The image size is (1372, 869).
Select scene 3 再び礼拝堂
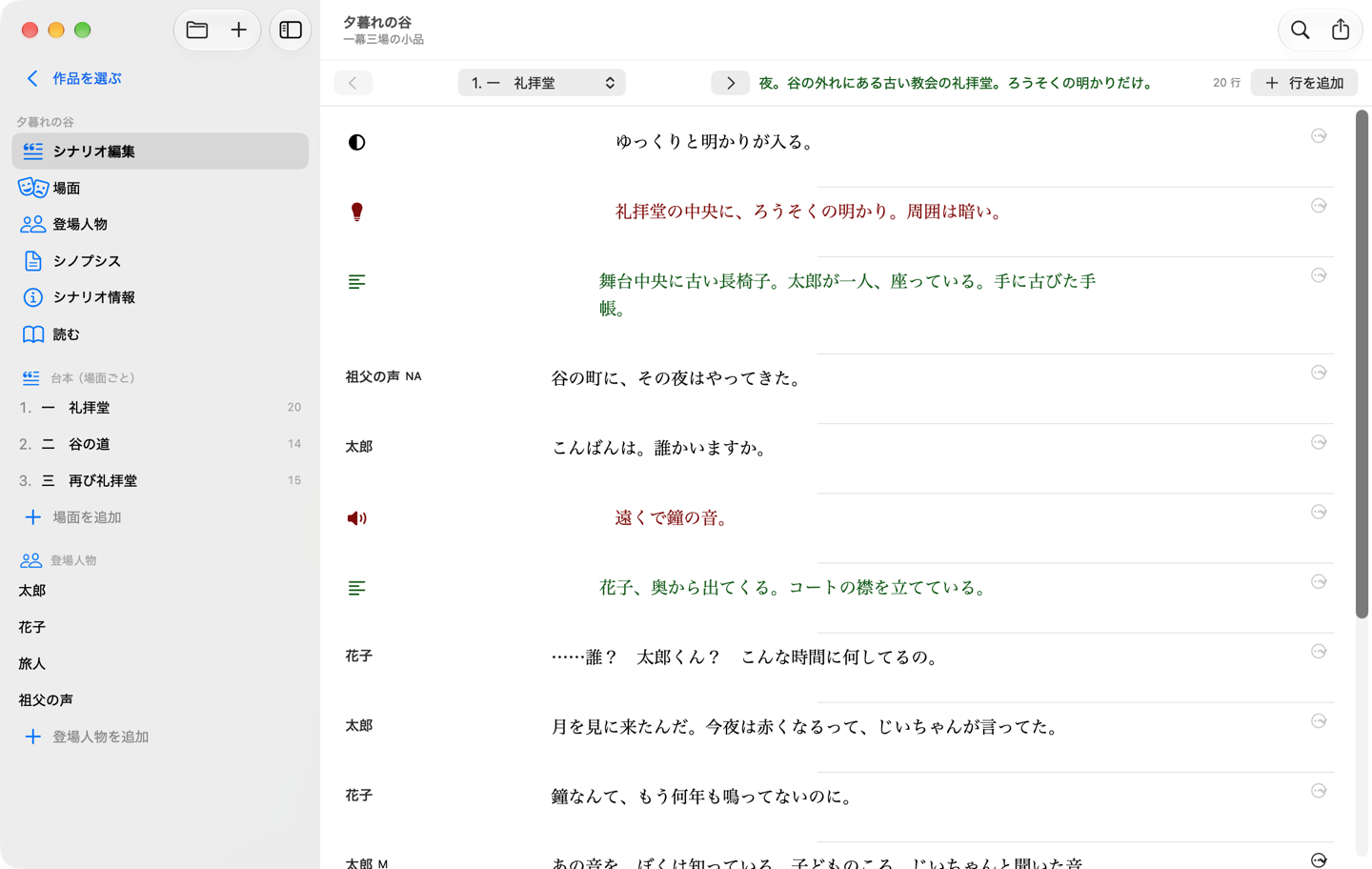pyautogui.click(x=160, y=480)
